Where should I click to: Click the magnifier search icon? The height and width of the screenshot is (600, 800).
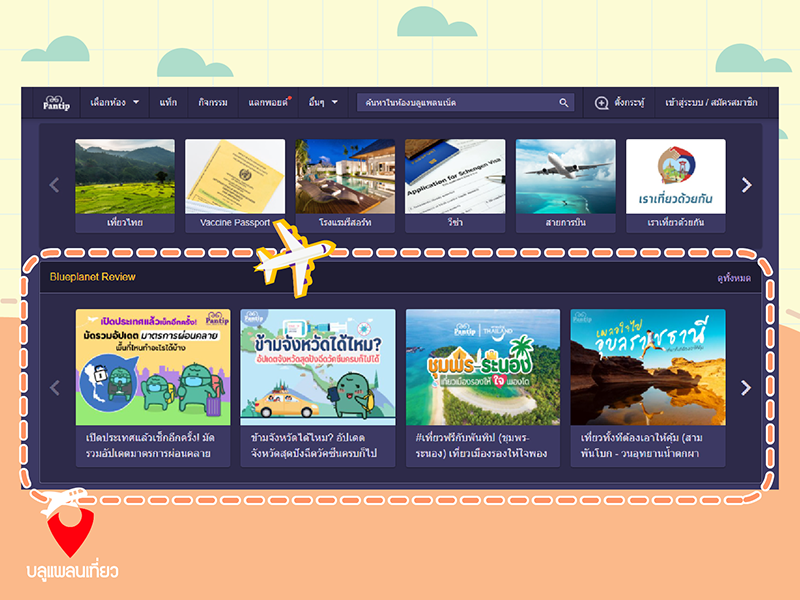coord(563,103)
